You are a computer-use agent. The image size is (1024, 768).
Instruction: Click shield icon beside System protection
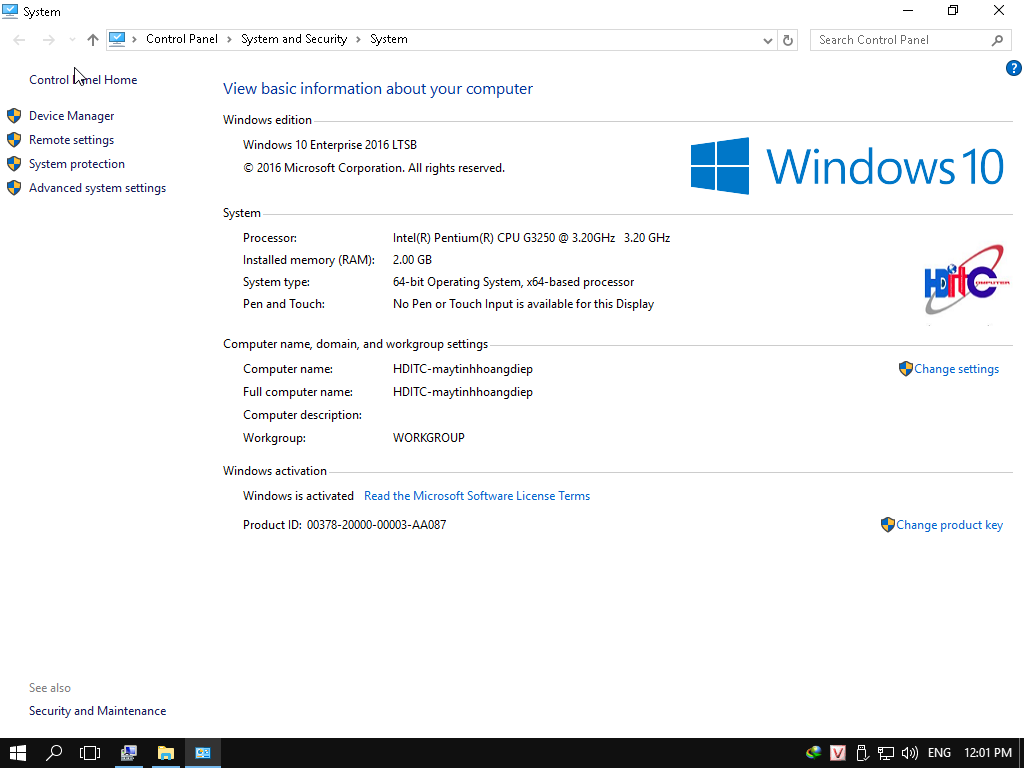14,164
